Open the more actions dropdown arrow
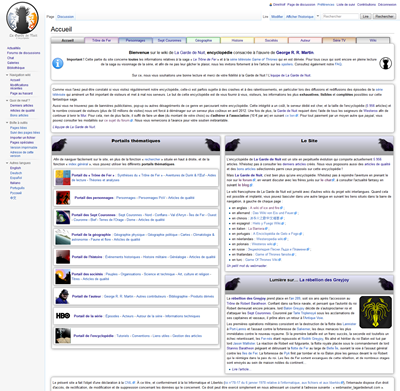 [318, 16]
